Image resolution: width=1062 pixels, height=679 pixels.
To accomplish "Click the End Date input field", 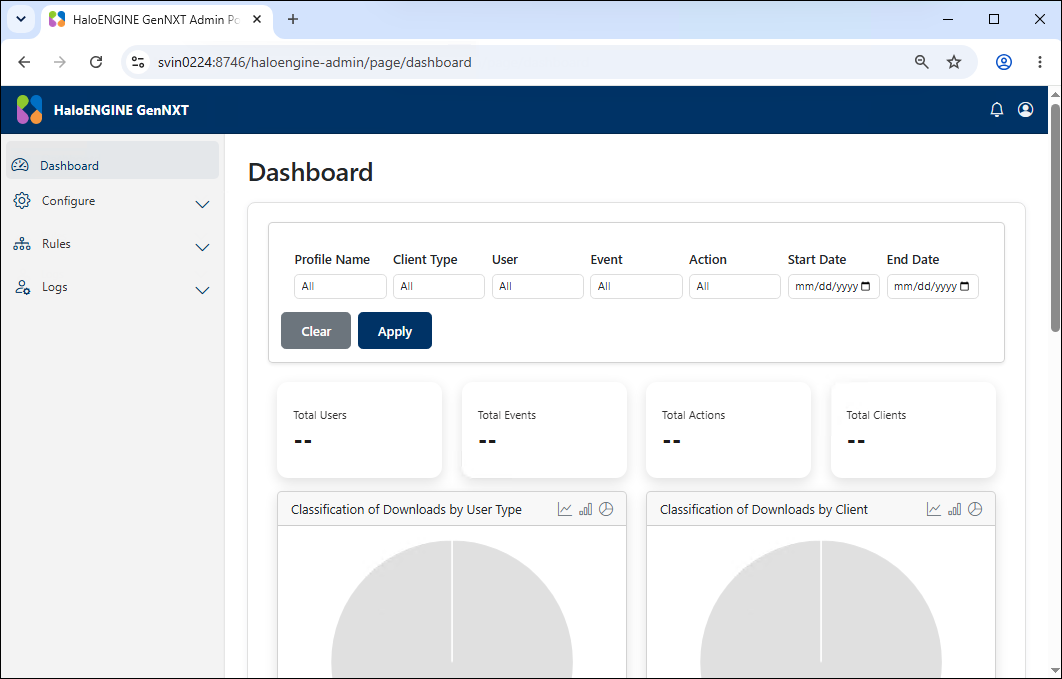I will [x=933, y=286].
